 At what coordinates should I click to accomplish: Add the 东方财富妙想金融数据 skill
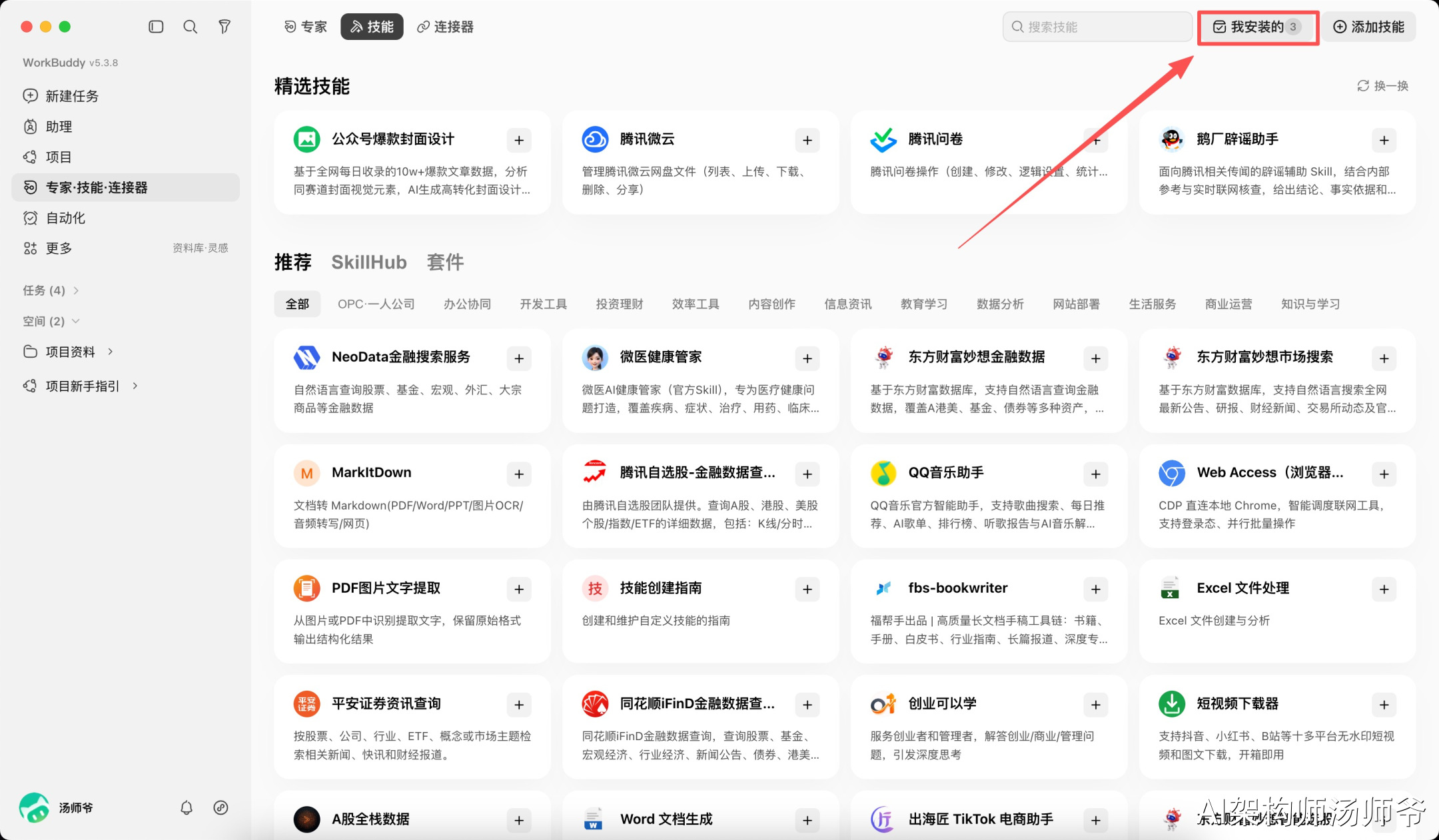pyautogui.click(x=1096, y=358)
